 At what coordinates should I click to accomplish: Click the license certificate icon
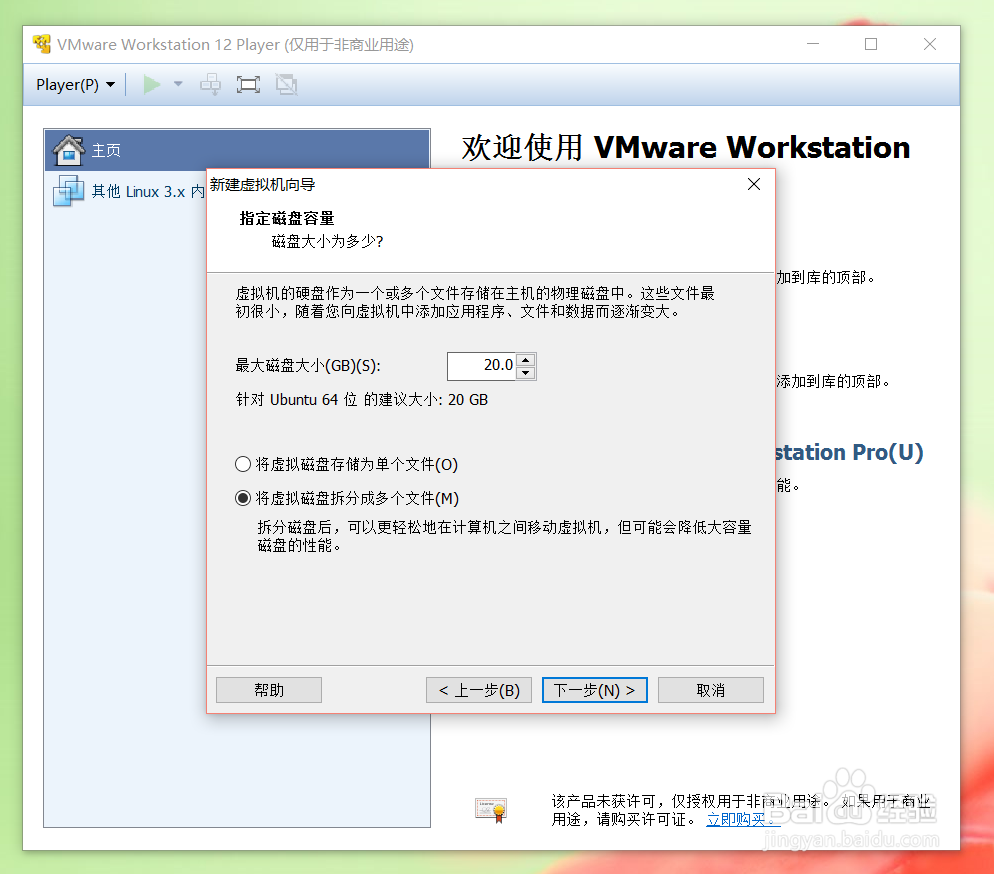(x=491, y=809)
